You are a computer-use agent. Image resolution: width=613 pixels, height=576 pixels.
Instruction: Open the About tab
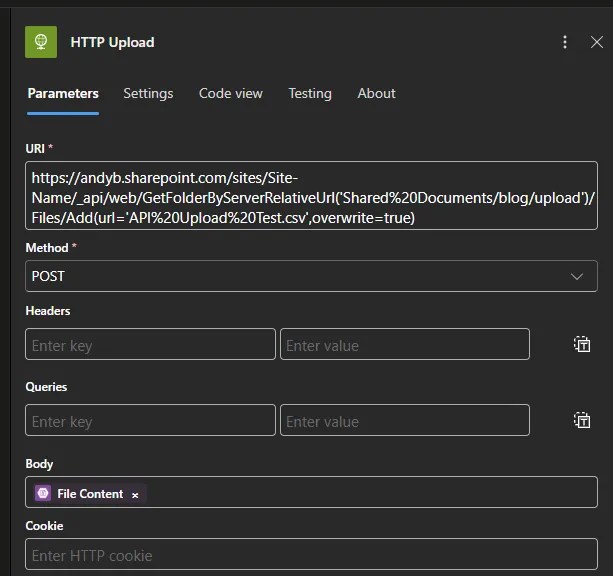376,93
